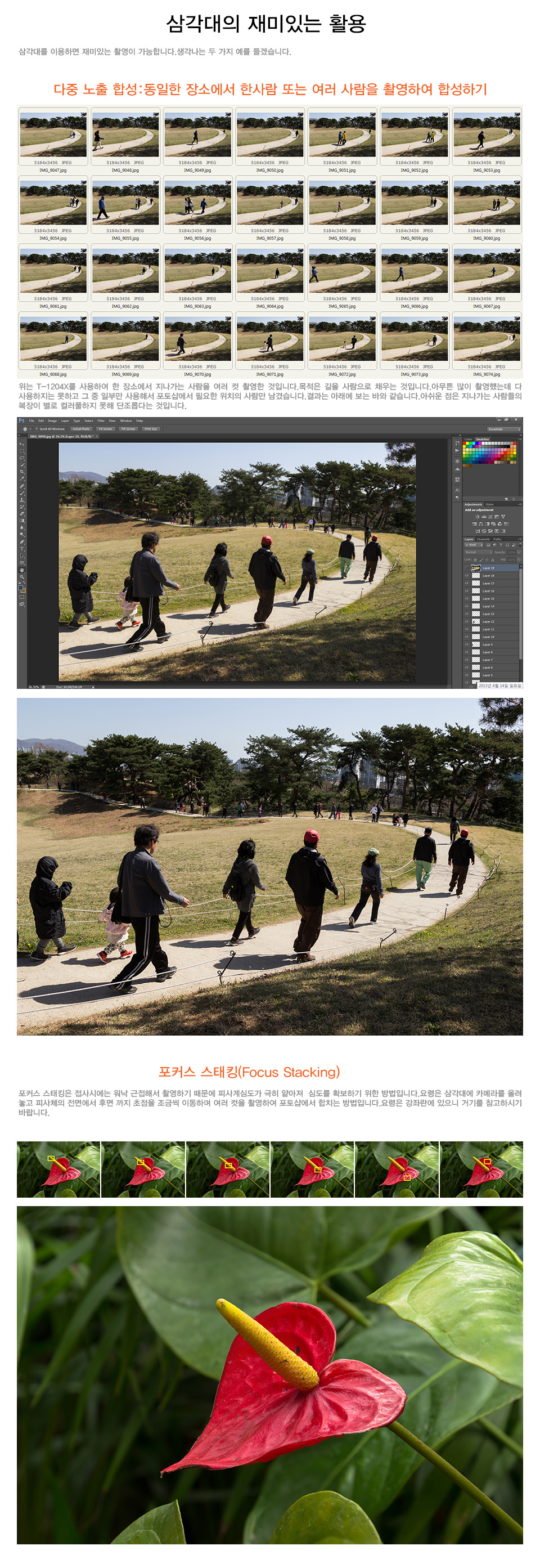Image resolution: width=540 pixels, height=1568 pixels.
Task: Open the IMG_9047.jpg thumbnail
Action: (x=53, y=136)
